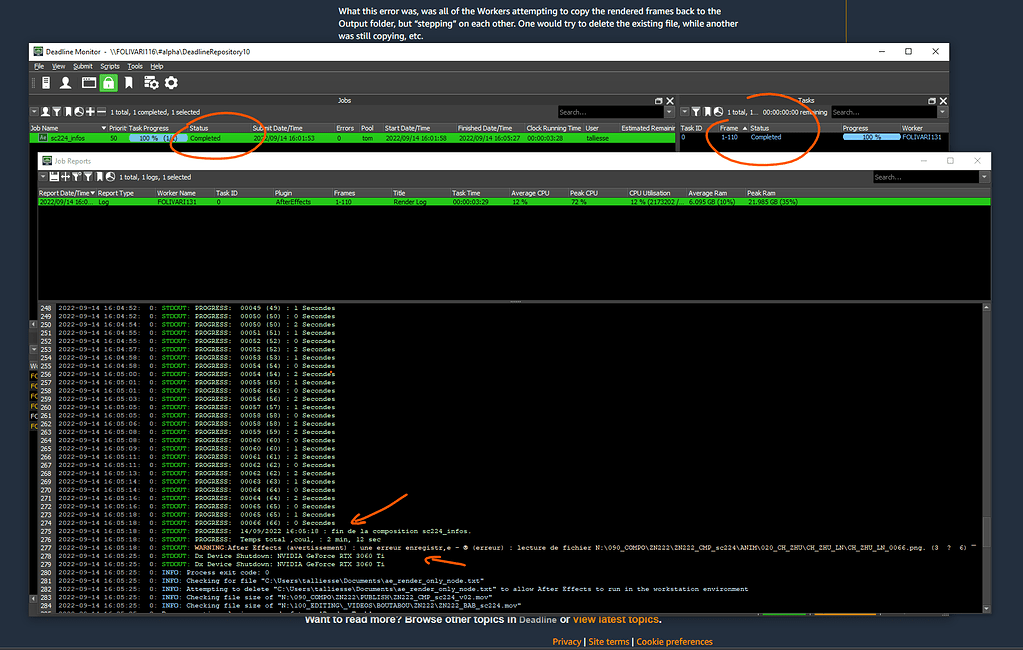Image resolution: width=1023 pixels, height=650 pixels.
Task: Select the clock filter icon in the Tasks panel
Action: [718, 111]
